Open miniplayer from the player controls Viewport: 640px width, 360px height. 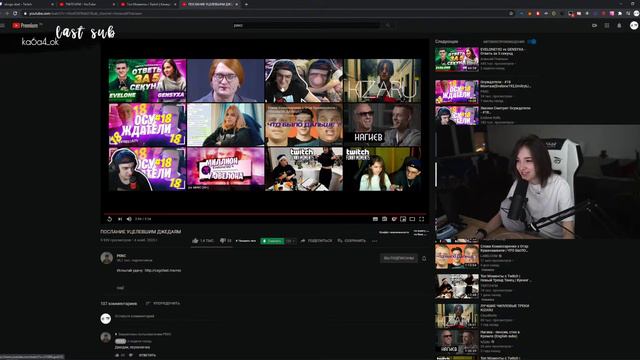tap(403, 219)
